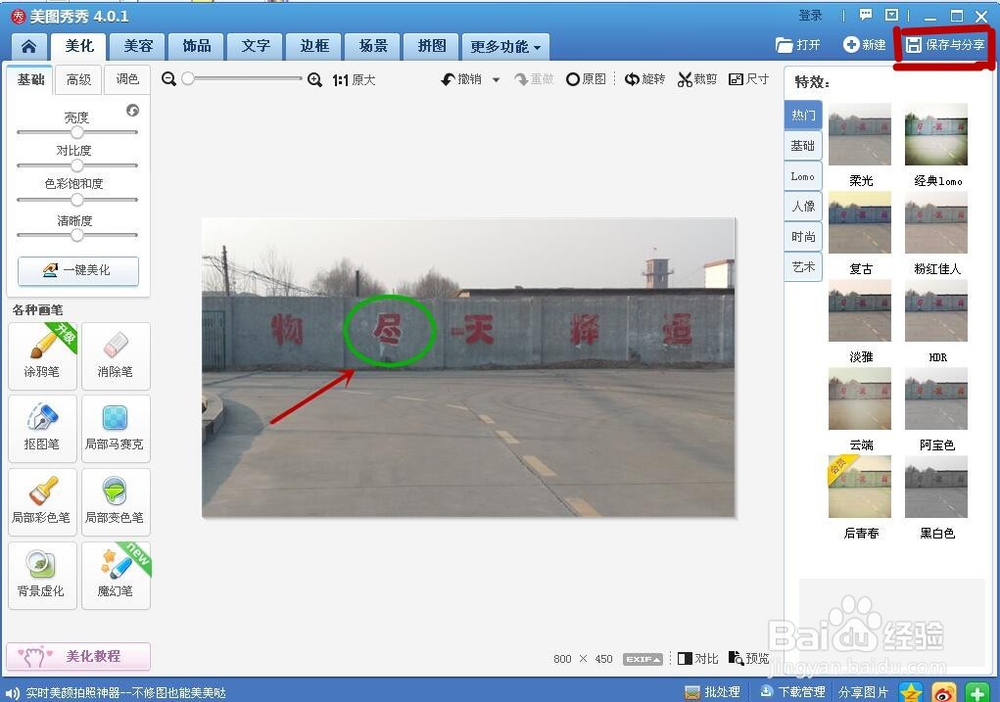The height and width of the screenshot is (702, 1000).
Task: Select the 时尚 effects category
Action: coord(803,237)
